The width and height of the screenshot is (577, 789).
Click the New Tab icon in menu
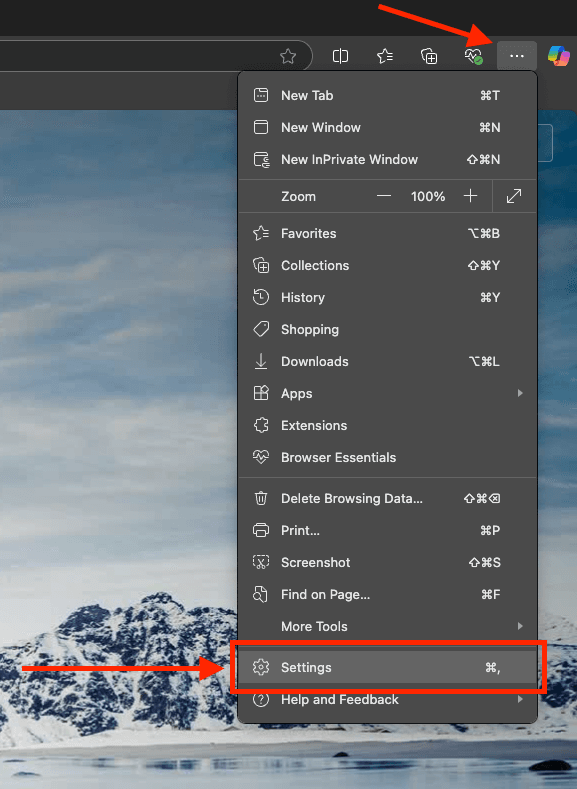point(261,95)
